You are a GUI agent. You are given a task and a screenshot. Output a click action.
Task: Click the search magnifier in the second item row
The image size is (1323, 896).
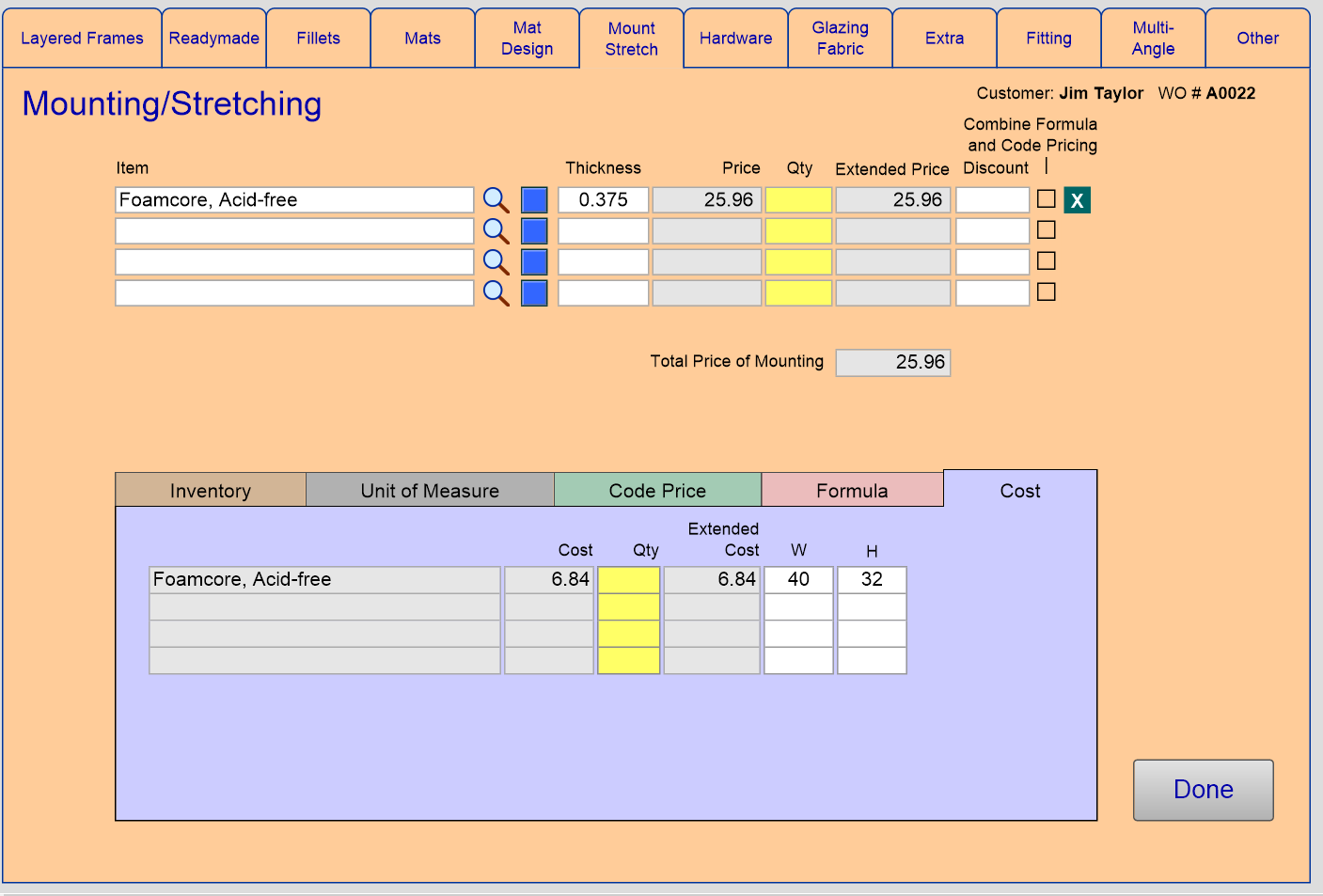(x=496, y=231)
